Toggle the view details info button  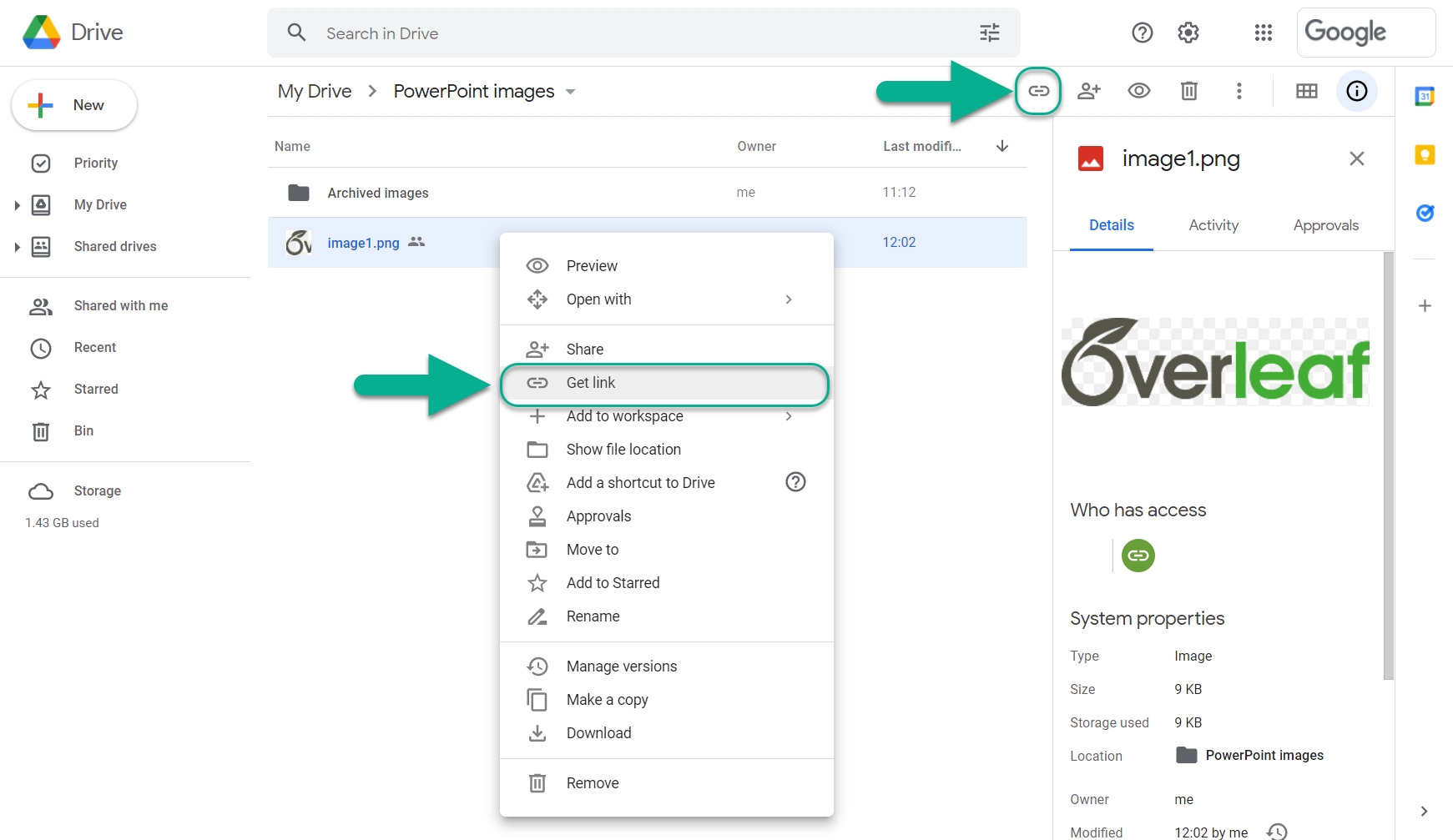[1356, 91]
